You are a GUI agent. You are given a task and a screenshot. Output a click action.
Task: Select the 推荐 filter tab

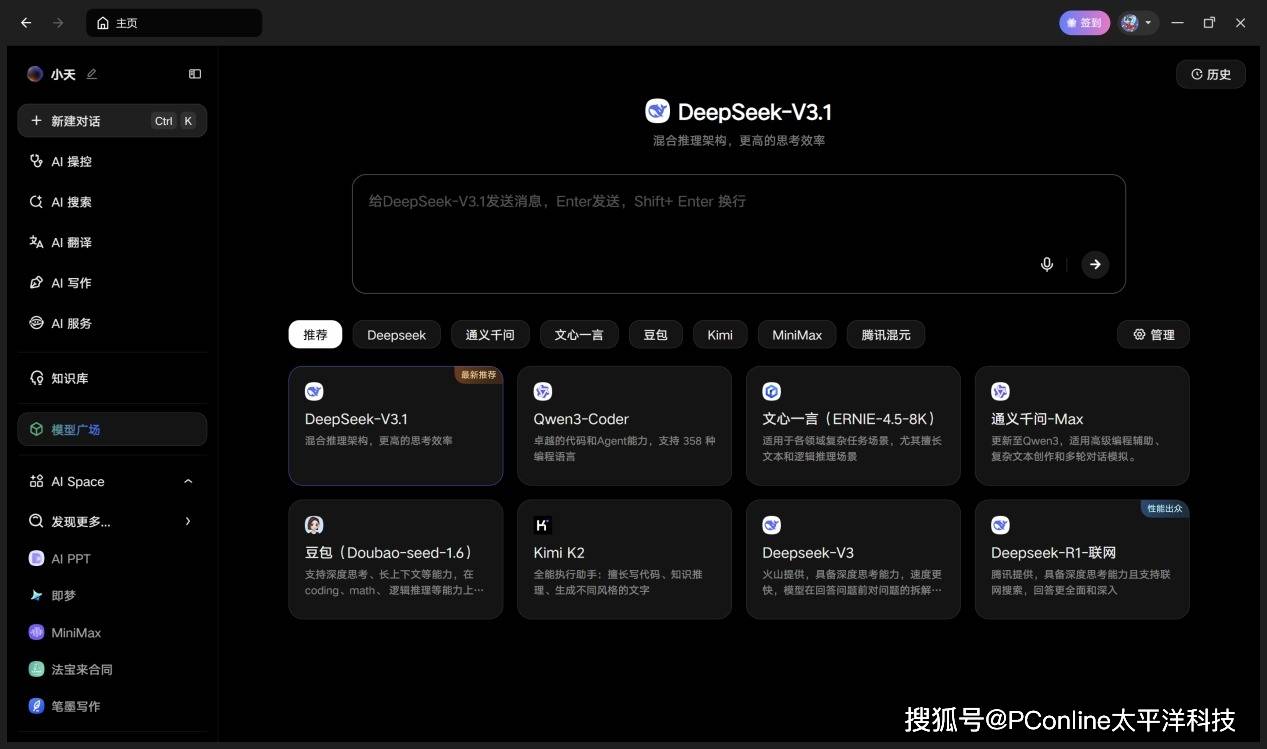(x=315, y=335)
